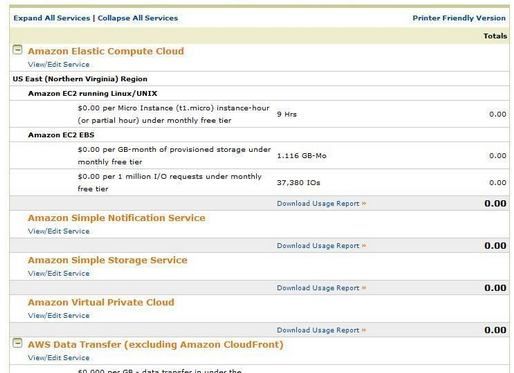This screenshot has width=514, height=373.
Task: Select bold 0.00 subtotal for Simple Notification Service
Action: [x=495, y=246]
